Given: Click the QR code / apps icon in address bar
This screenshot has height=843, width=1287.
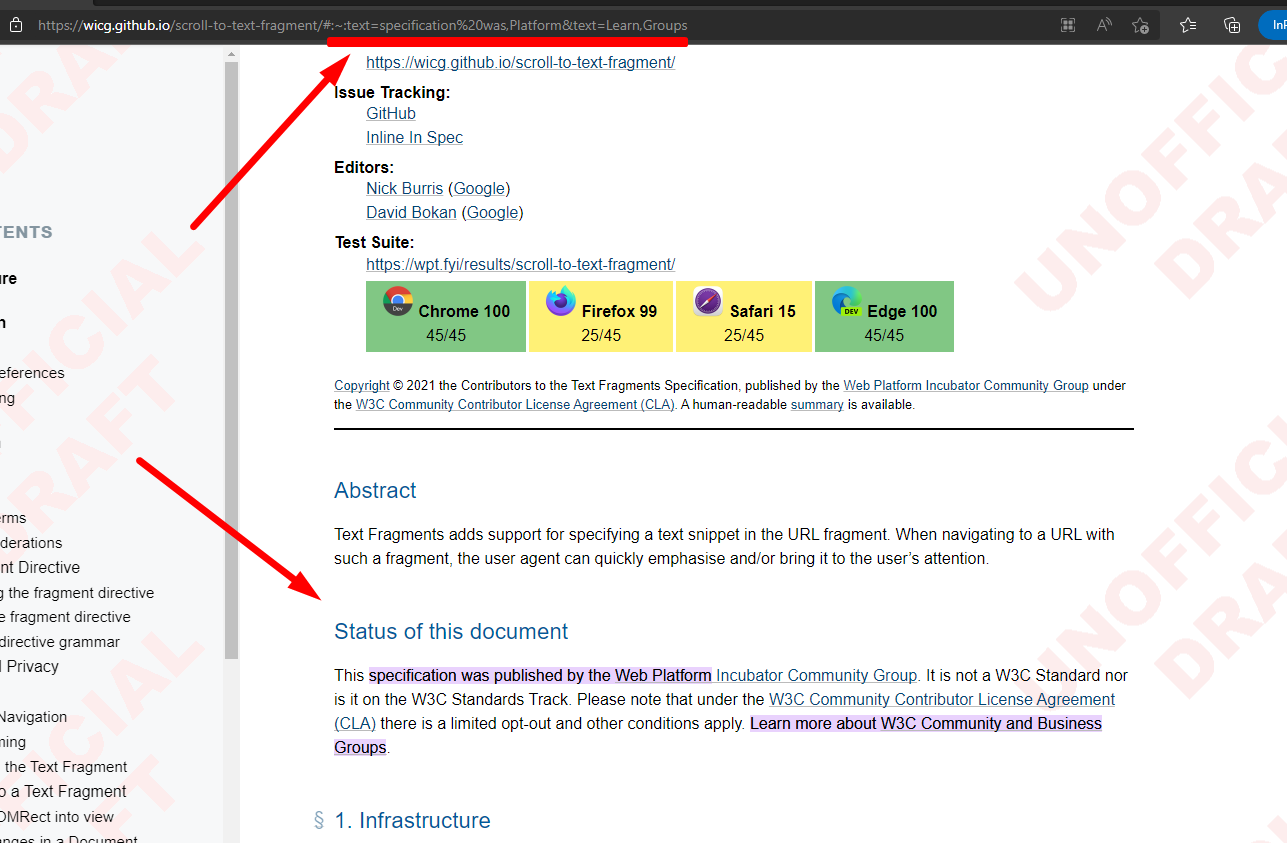Looking at the screenshot, I should click(1068, 25).
